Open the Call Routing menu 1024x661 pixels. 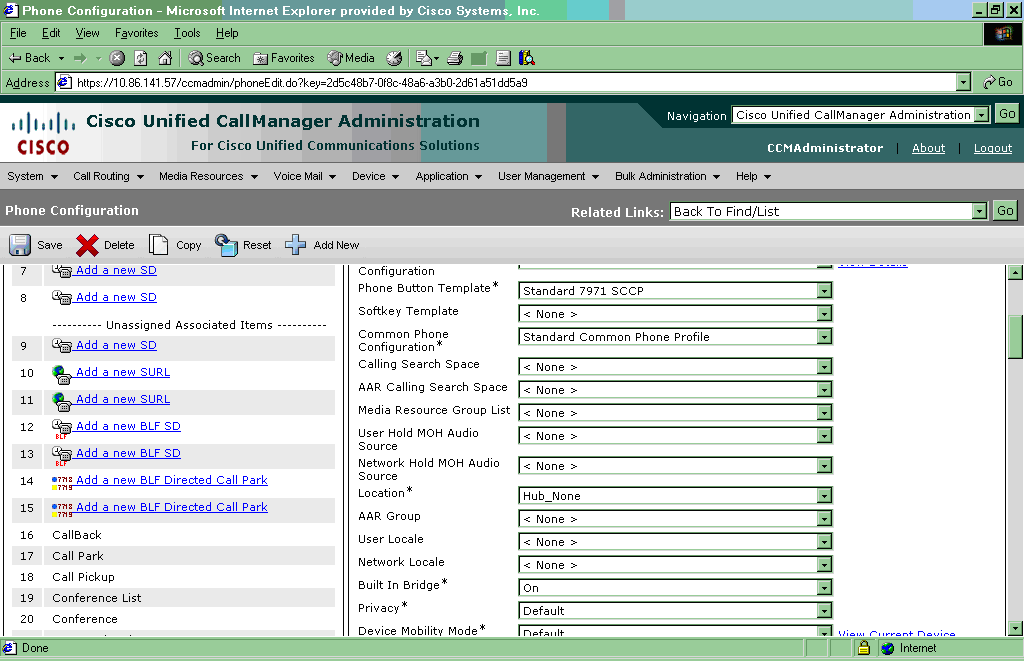[108, 176]
